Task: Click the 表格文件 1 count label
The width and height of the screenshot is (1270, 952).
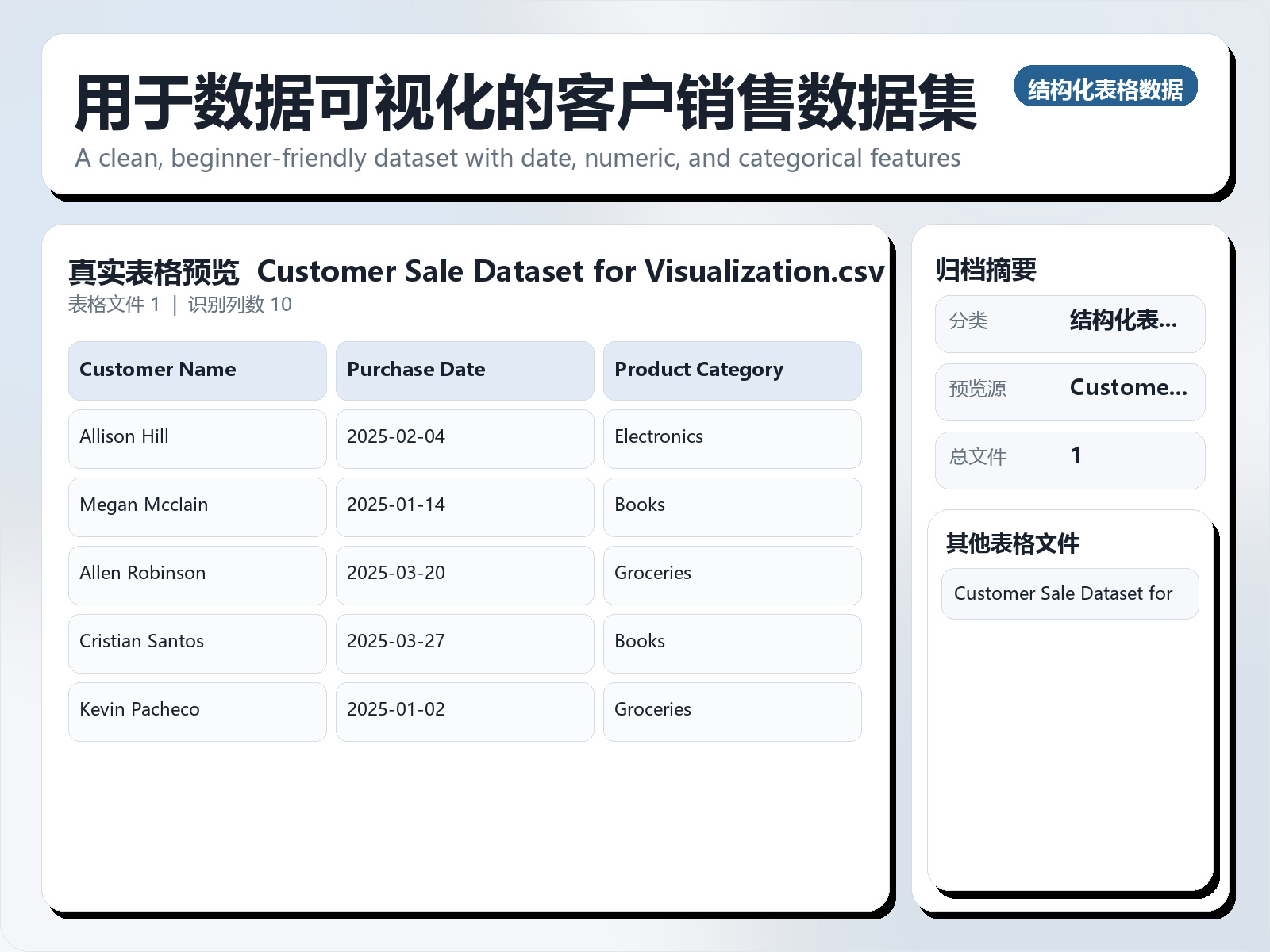Action: (113, 304)
